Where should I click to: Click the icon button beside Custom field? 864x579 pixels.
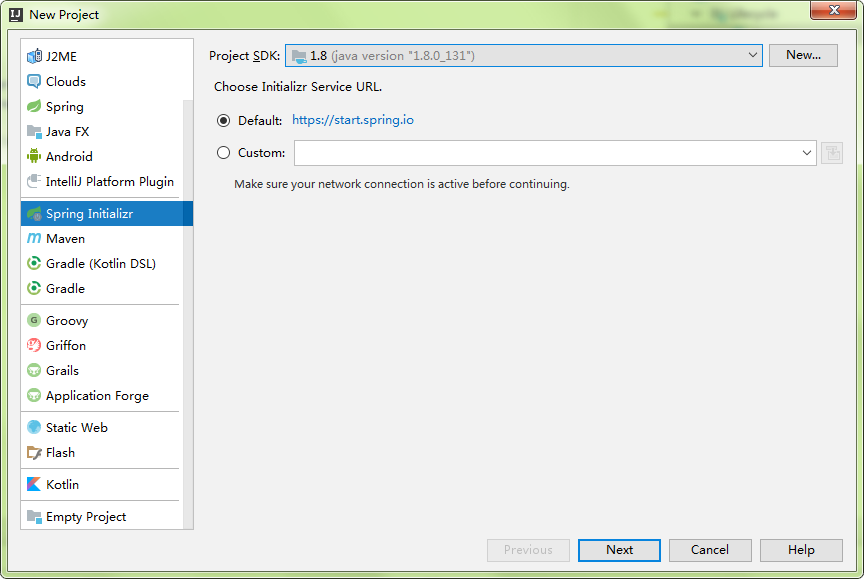tap(832, 153)
